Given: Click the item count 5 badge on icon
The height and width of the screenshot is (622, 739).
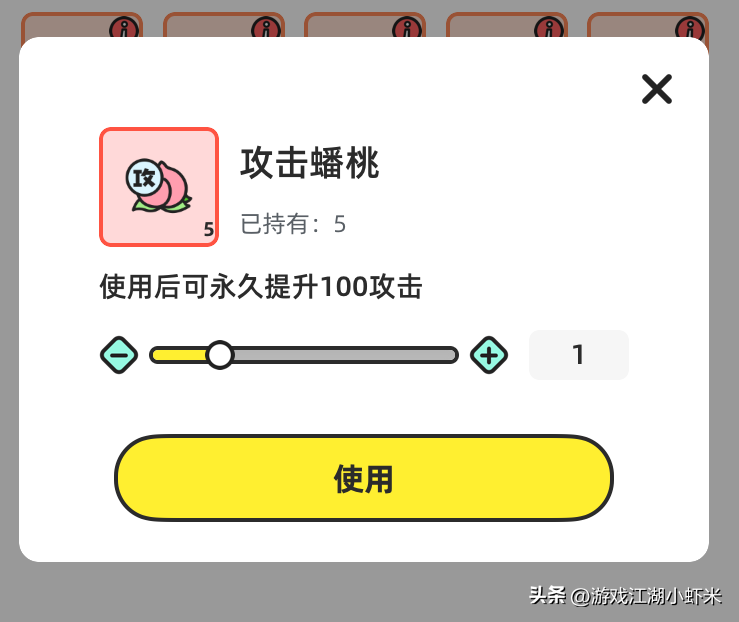Looking at the screenshot, I should click(209, 229).
